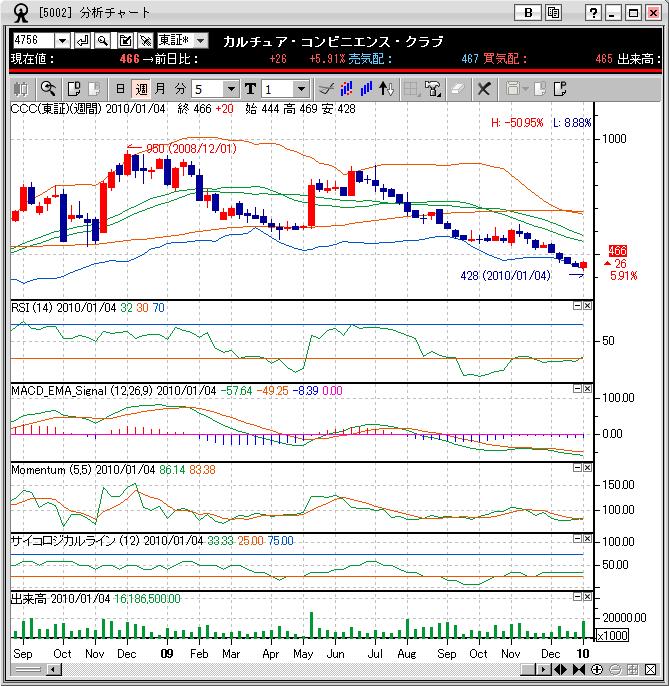
Task: Click the 950 (2008/12/01) high price label
Action: 191,149
